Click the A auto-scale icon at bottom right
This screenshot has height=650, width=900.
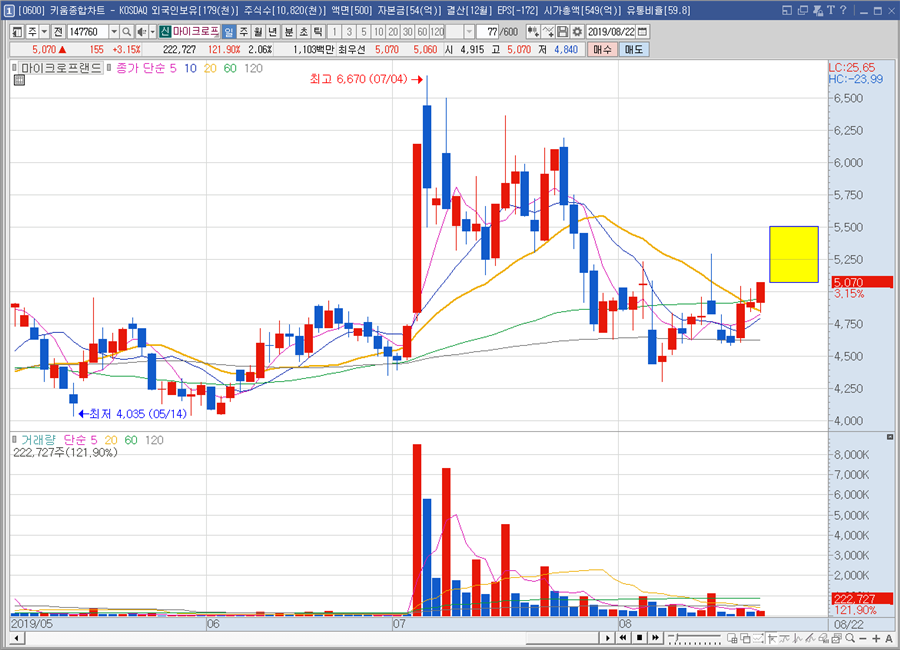(889, 639)
